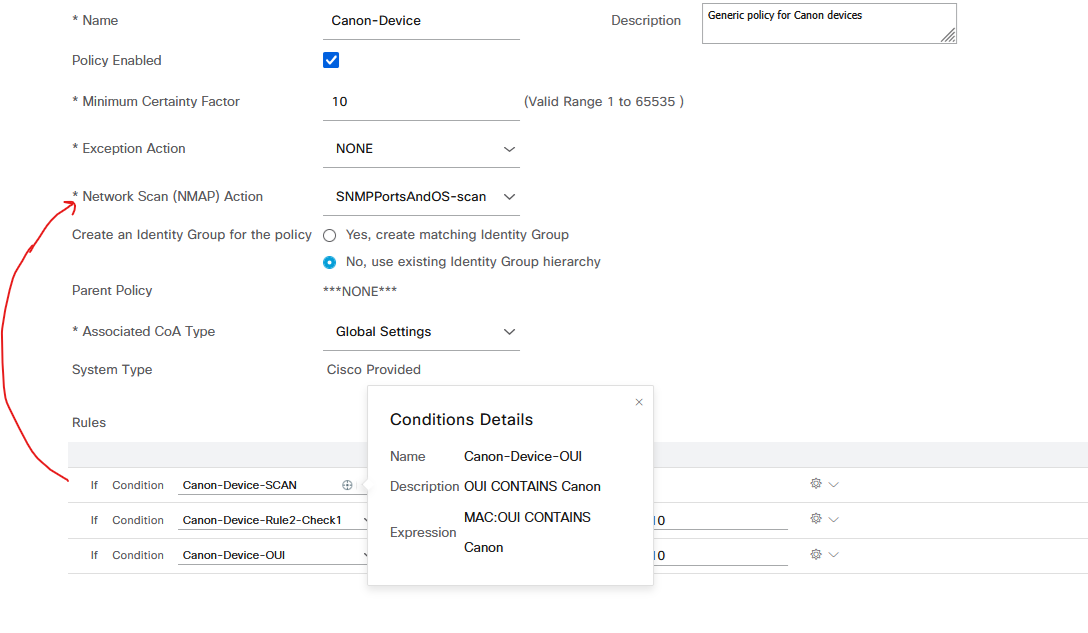Screen dimensions: 1088x633
Task: Expand the Canon-Device-Rule2-Check1 condition dropdown
Action: coord(367,519)
